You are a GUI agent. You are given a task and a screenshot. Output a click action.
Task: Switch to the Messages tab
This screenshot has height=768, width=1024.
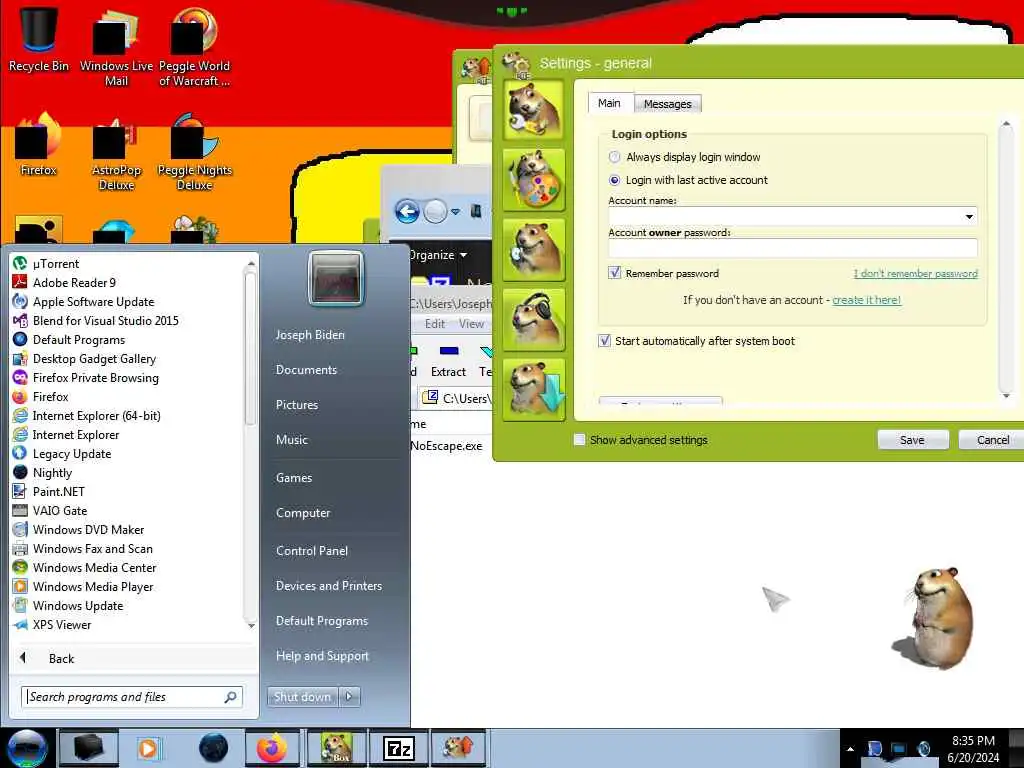click(667, 104)
